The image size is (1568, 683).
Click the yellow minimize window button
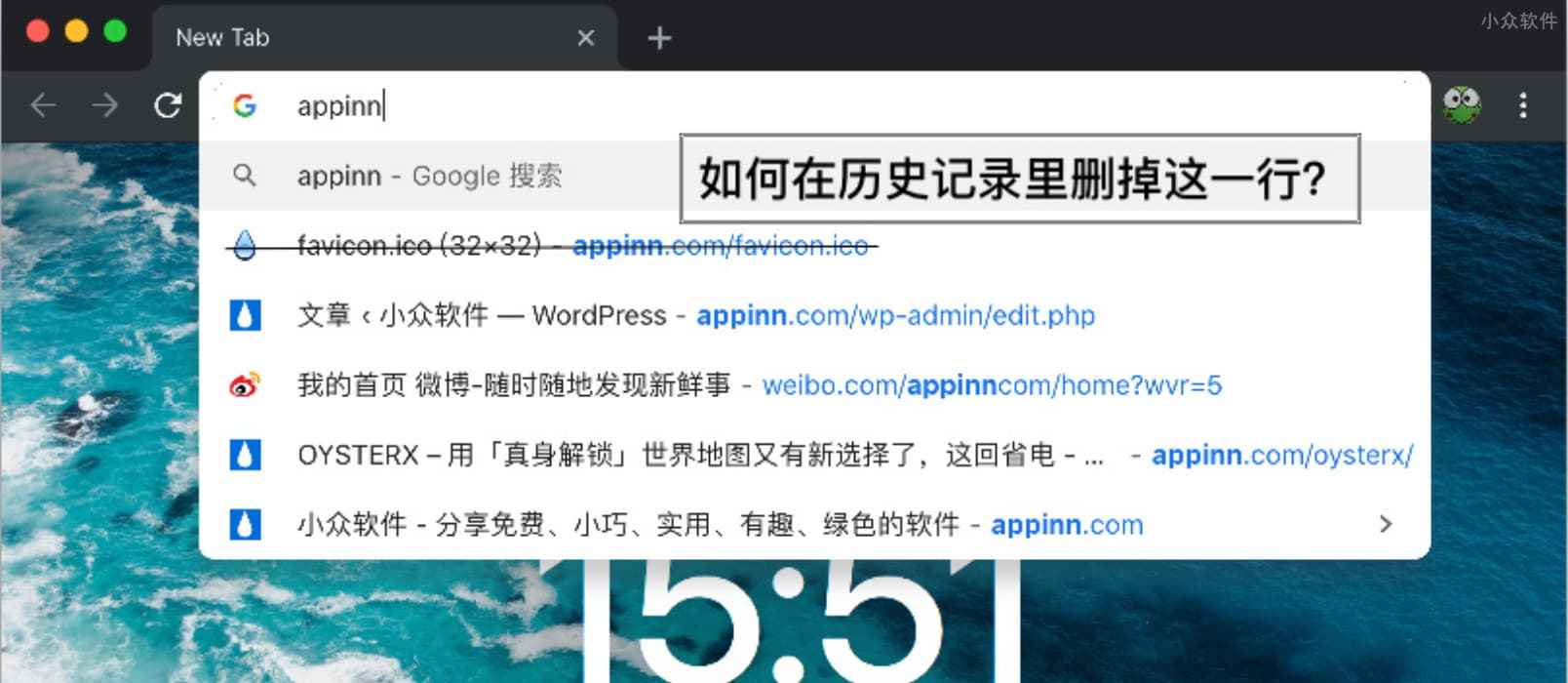(x=76, y=31)
